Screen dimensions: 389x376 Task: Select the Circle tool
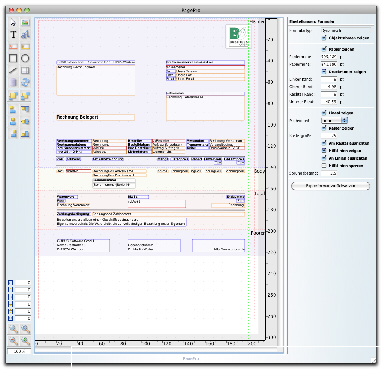[25, 58]
